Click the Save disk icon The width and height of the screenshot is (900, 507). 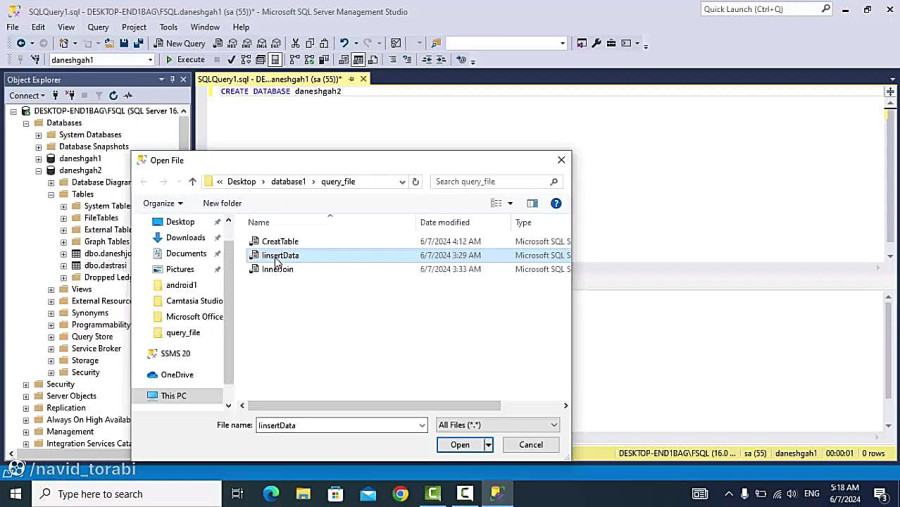click(123, 43)
